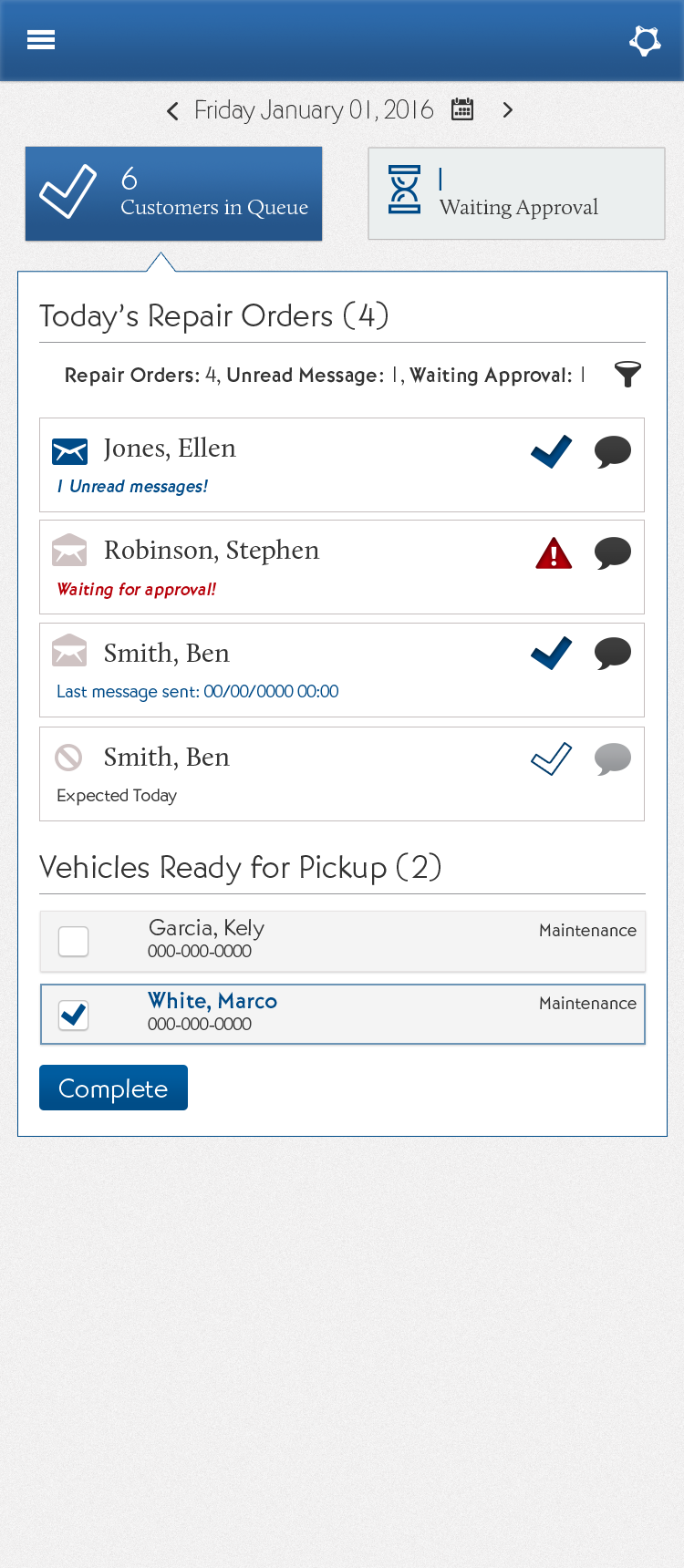Toggle blue checkmark for Jones, Ellen
684x1568 pixels.
point(551,451)
